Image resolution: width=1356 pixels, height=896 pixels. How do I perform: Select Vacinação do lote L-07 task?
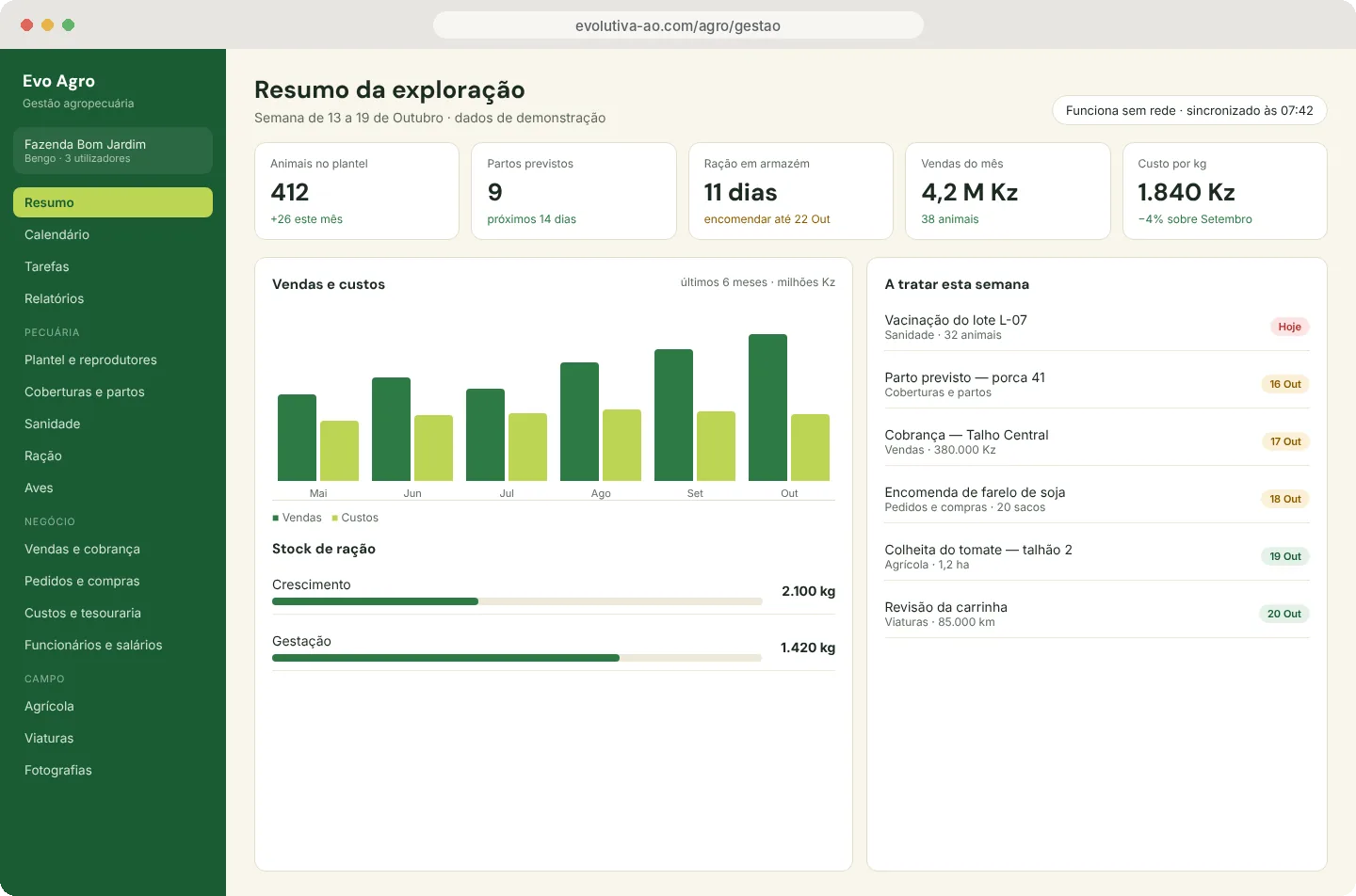[x=1097, y=327]
